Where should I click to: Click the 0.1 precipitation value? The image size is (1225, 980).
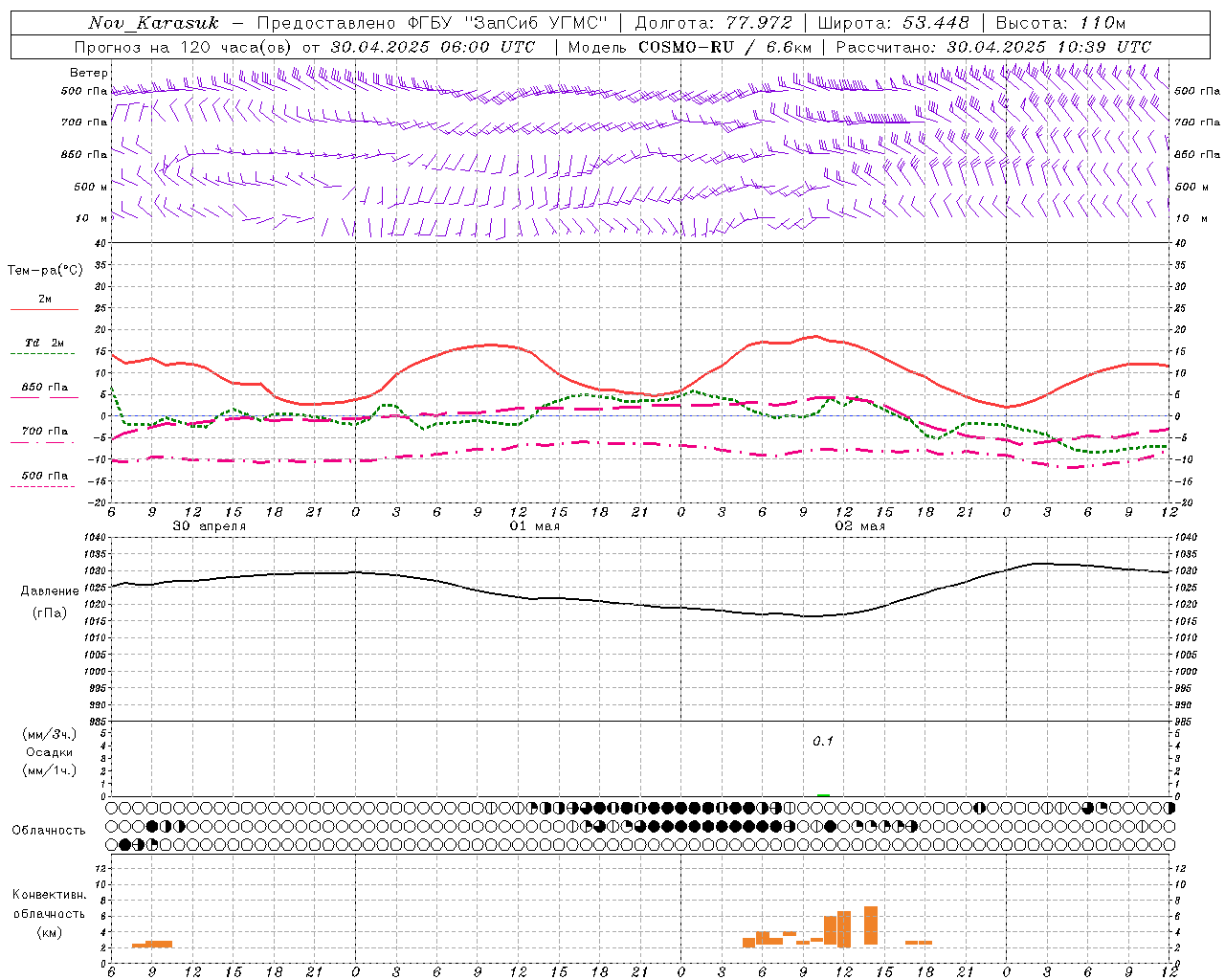point(823,742)
